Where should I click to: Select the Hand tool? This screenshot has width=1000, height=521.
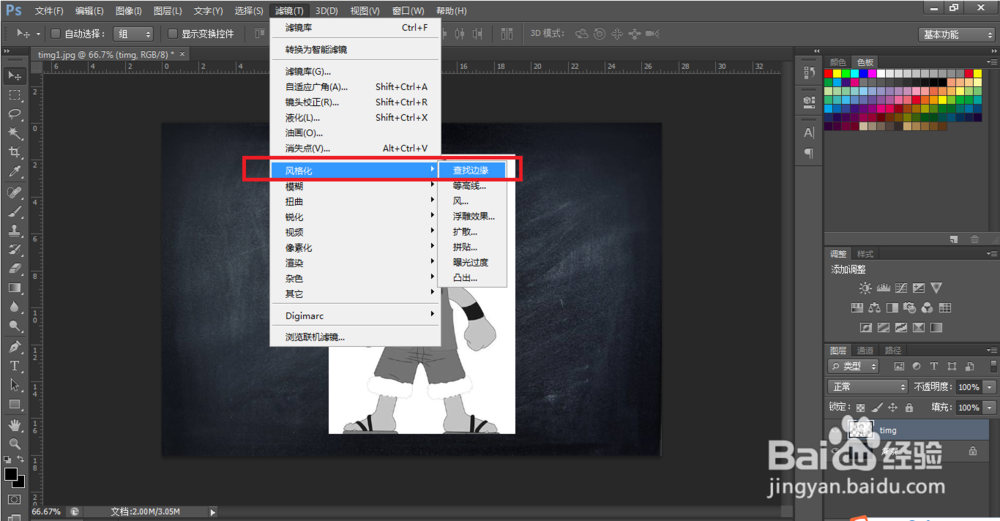click(14, 425)
